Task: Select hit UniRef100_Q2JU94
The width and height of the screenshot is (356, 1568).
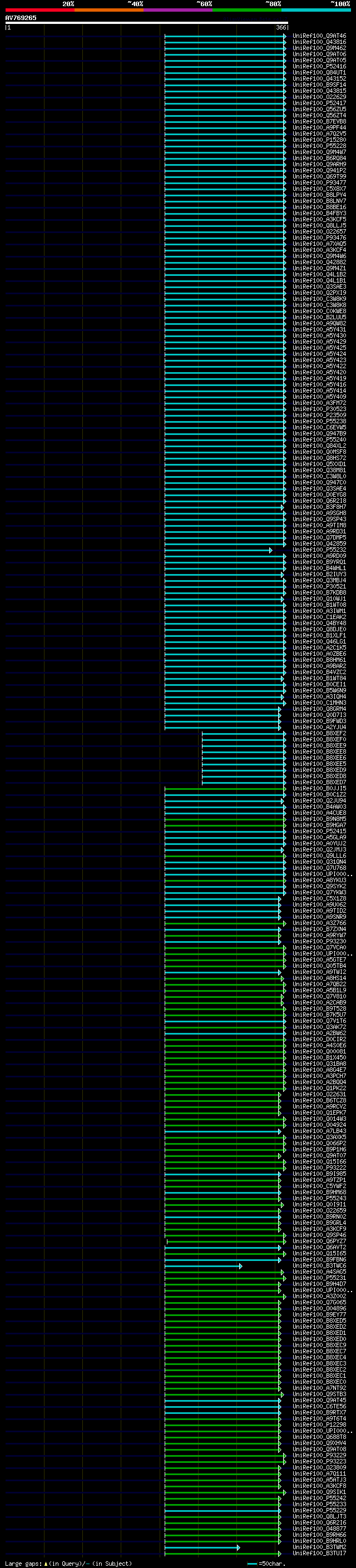Action: (319, 800)
